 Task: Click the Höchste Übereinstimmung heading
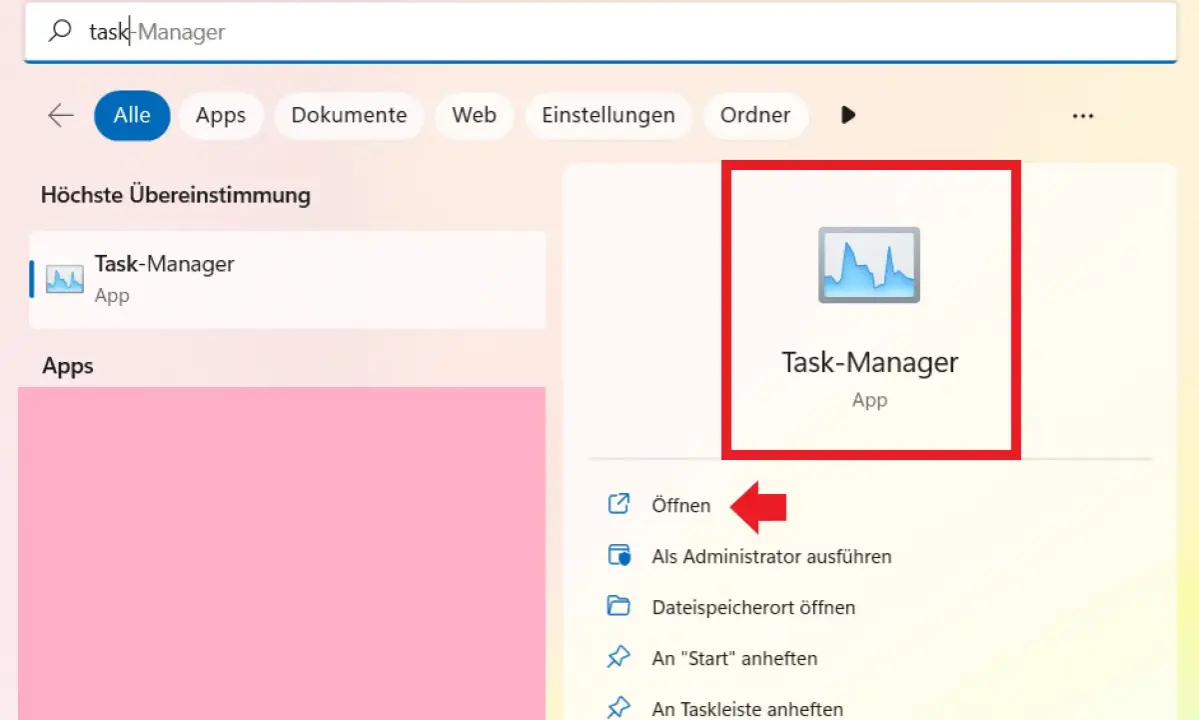176,196
